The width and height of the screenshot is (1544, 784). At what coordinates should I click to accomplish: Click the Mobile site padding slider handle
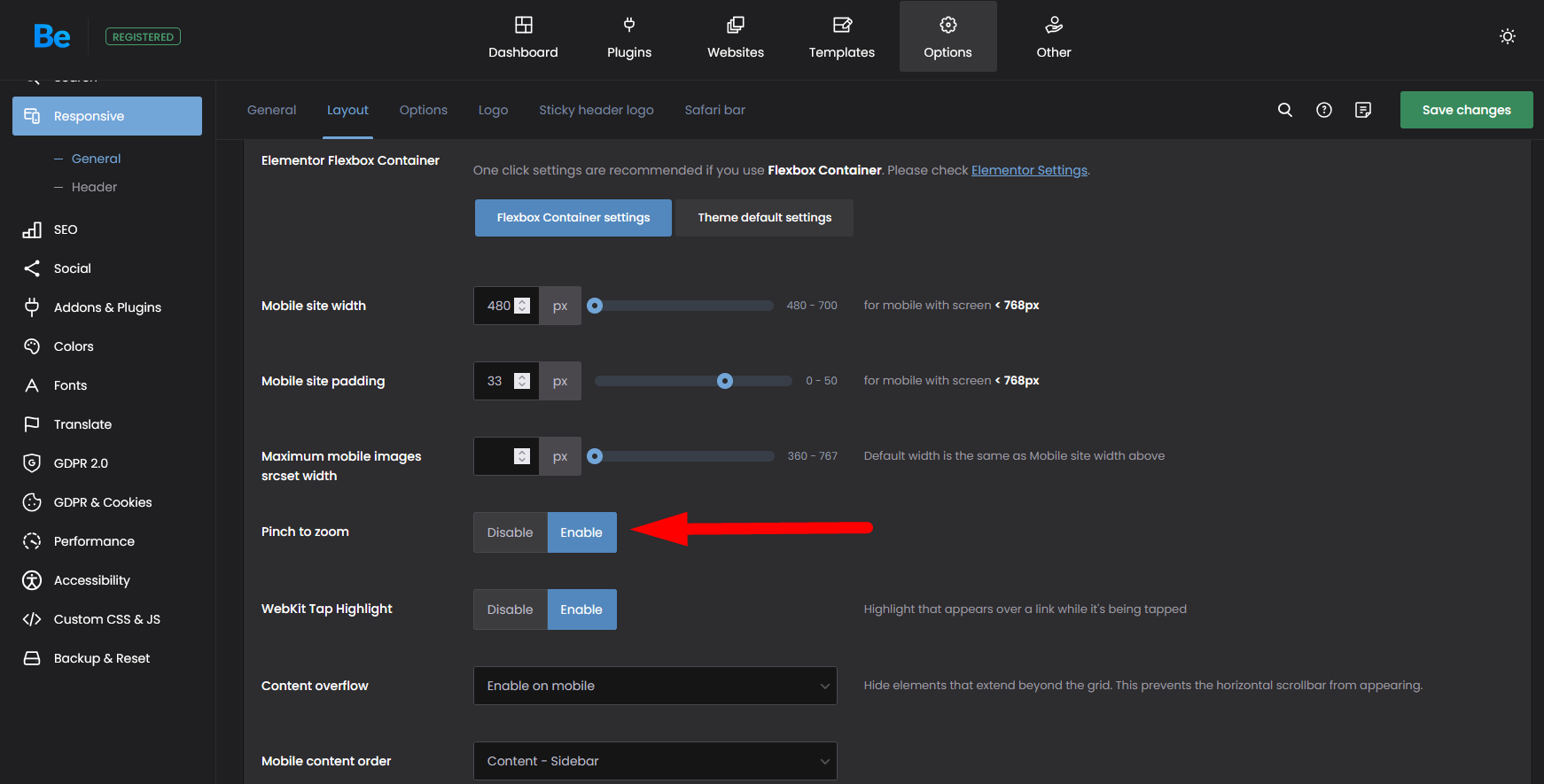[725, 381]
